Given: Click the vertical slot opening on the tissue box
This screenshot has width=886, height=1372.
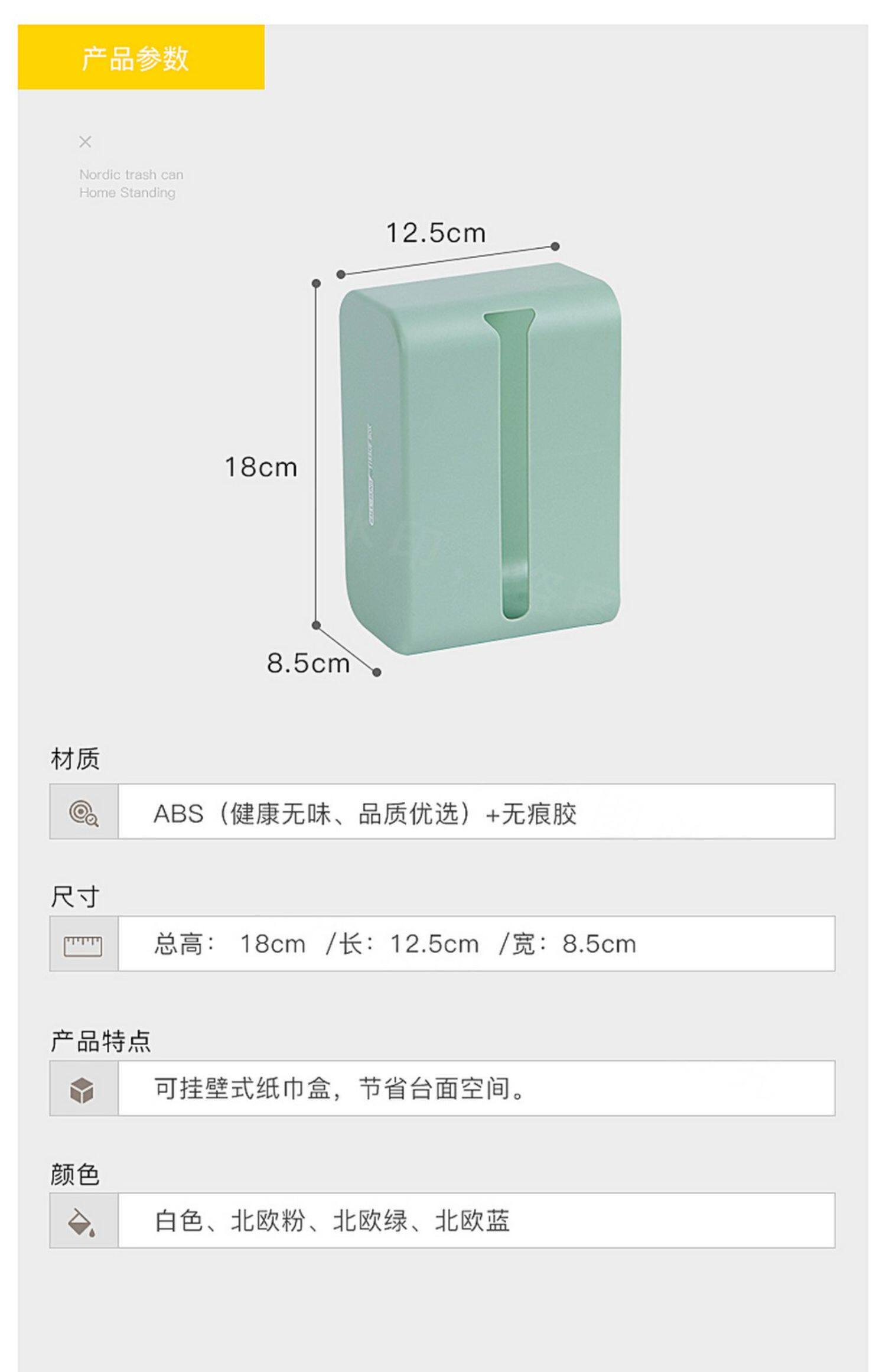Looking at the screenshot, I should tap(514, 467).
